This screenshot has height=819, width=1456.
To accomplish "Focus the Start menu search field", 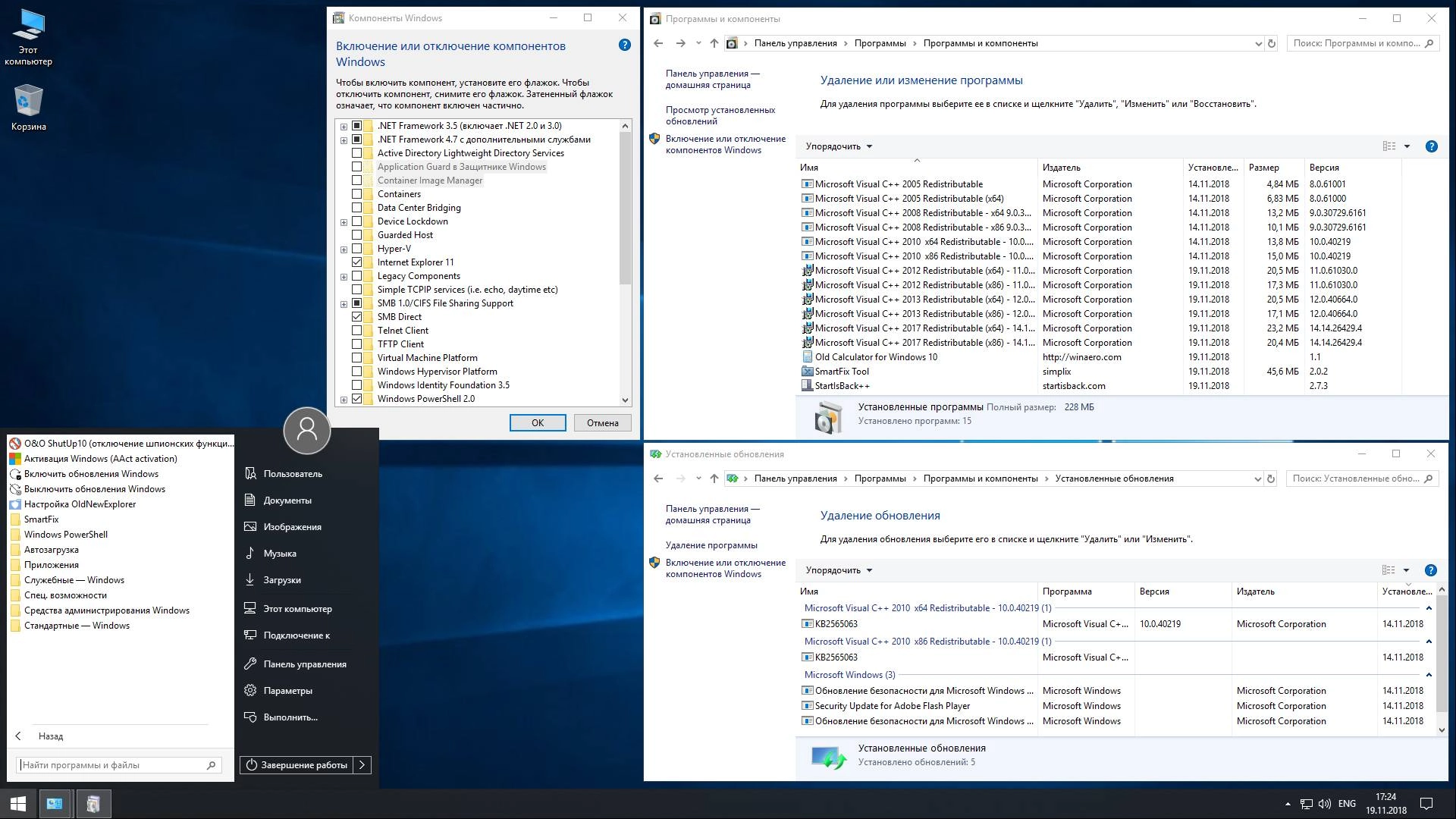I will pyautogui.click(x=111, y=765).
